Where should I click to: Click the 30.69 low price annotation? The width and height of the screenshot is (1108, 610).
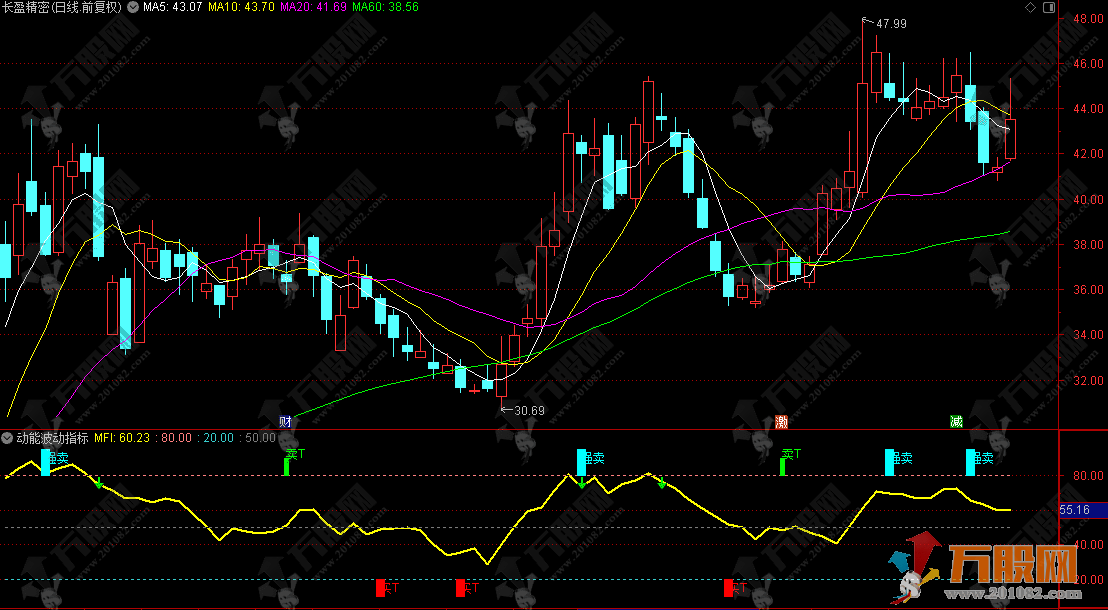pos(529,410)
